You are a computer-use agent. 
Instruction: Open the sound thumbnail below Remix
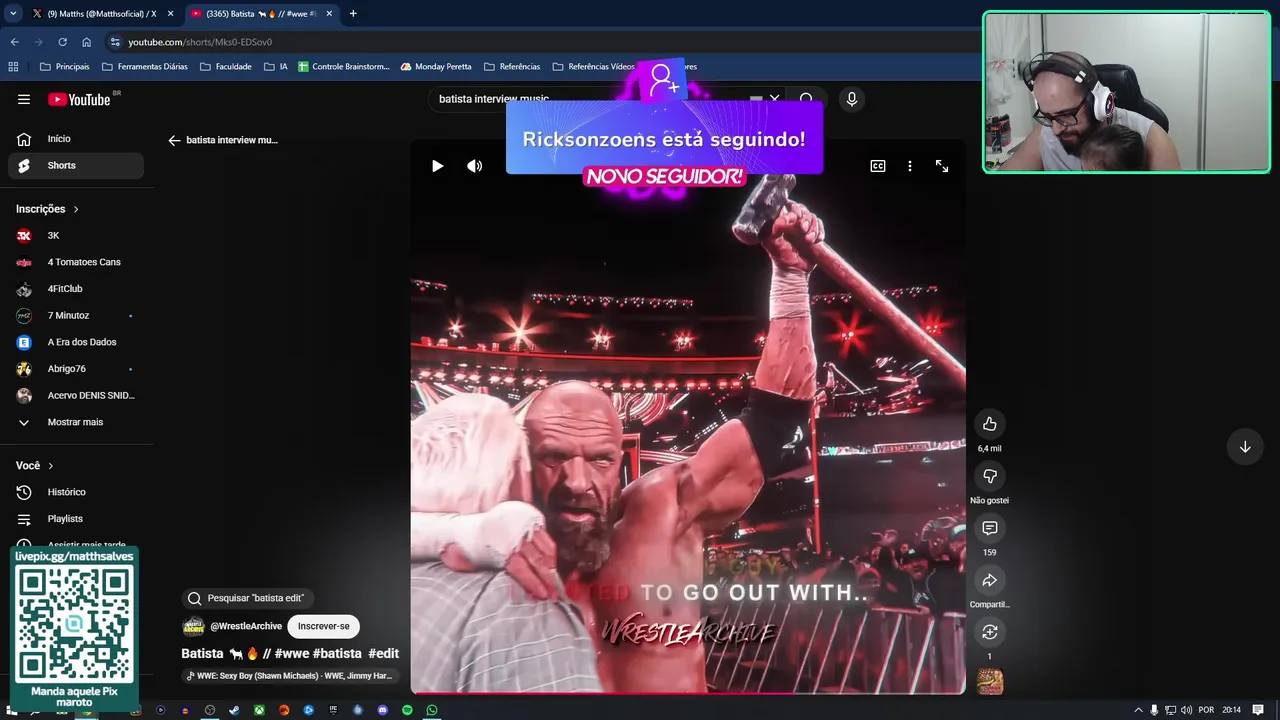pos(989,682)
